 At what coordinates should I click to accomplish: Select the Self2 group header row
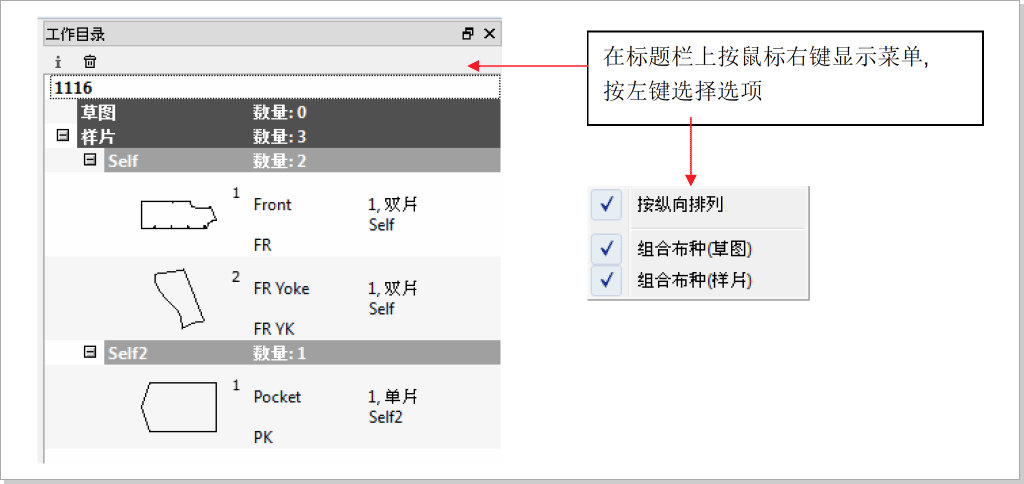(x=300, y=352)
